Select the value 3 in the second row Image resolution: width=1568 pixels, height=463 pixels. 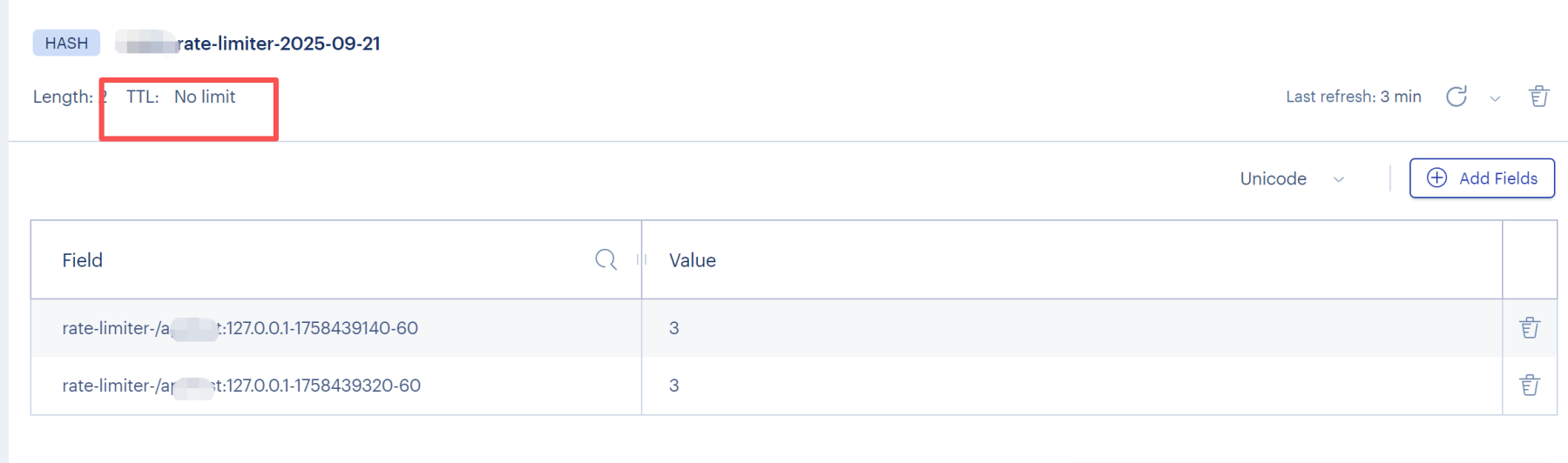click(674, 386)
